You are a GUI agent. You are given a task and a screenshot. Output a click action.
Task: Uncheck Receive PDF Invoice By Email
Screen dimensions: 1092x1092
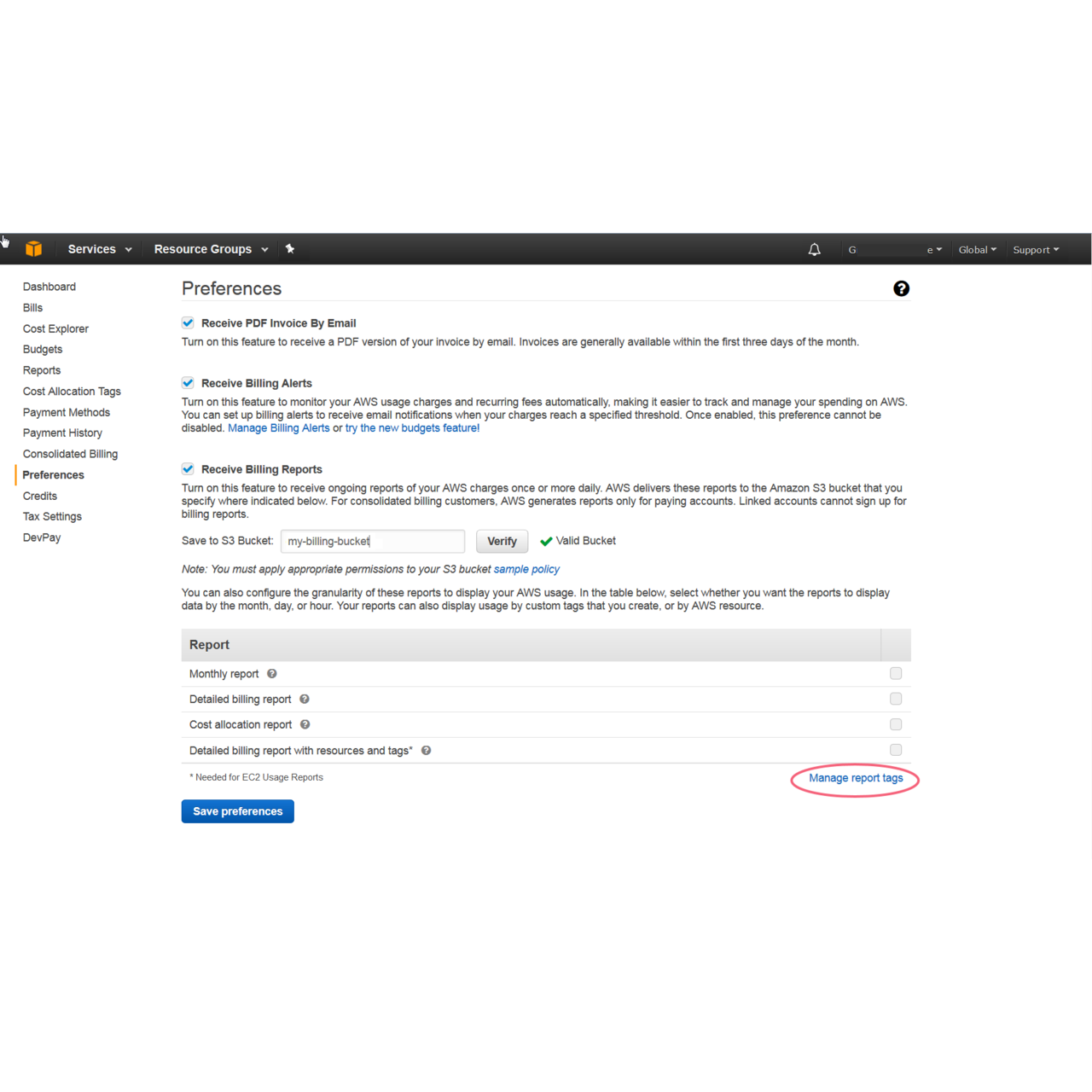point(188,323)
